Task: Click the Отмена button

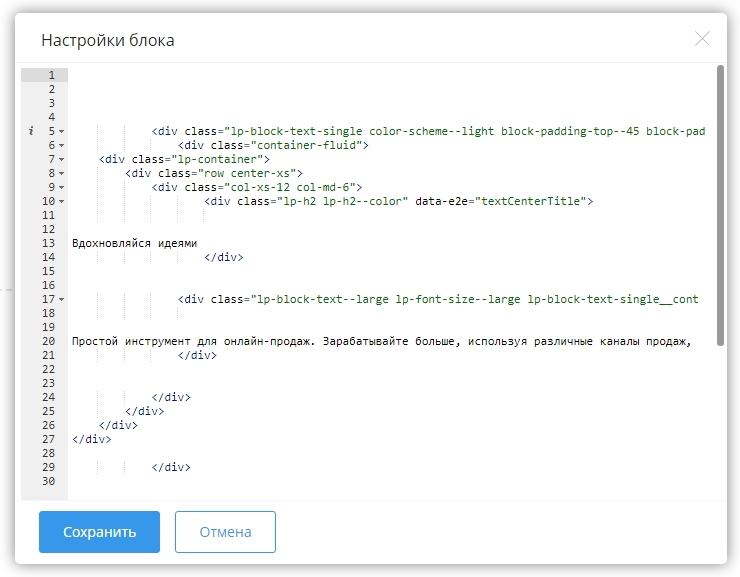Action: (225, 532)
